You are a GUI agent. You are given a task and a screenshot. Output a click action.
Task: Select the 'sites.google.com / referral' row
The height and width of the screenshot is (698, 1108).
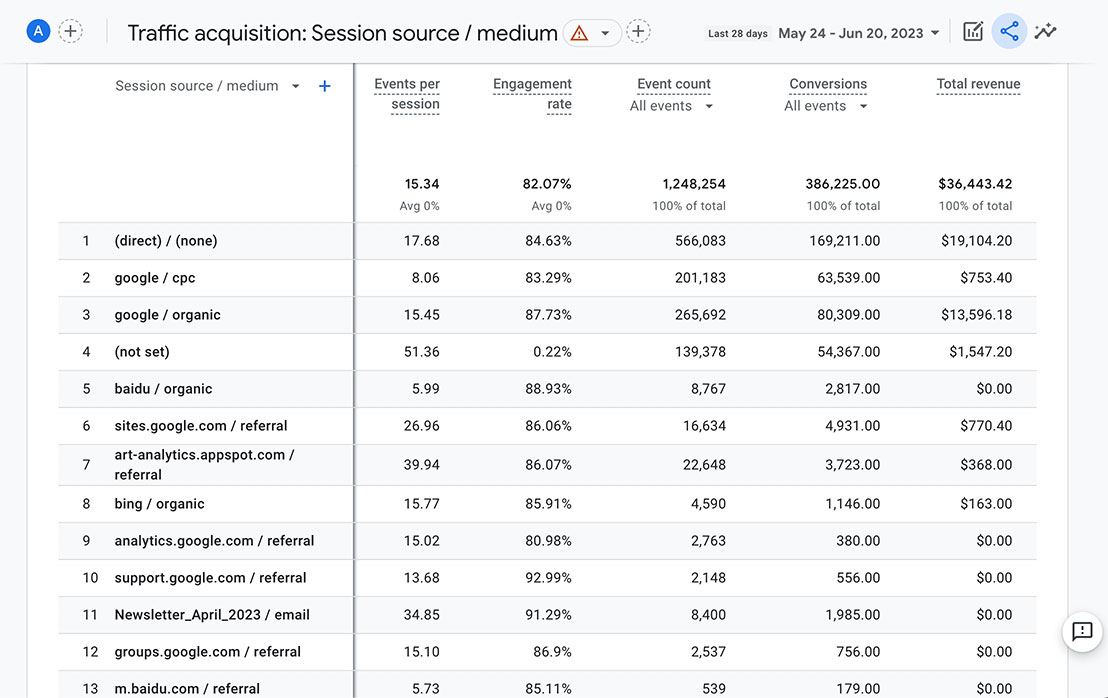point(547,426)
